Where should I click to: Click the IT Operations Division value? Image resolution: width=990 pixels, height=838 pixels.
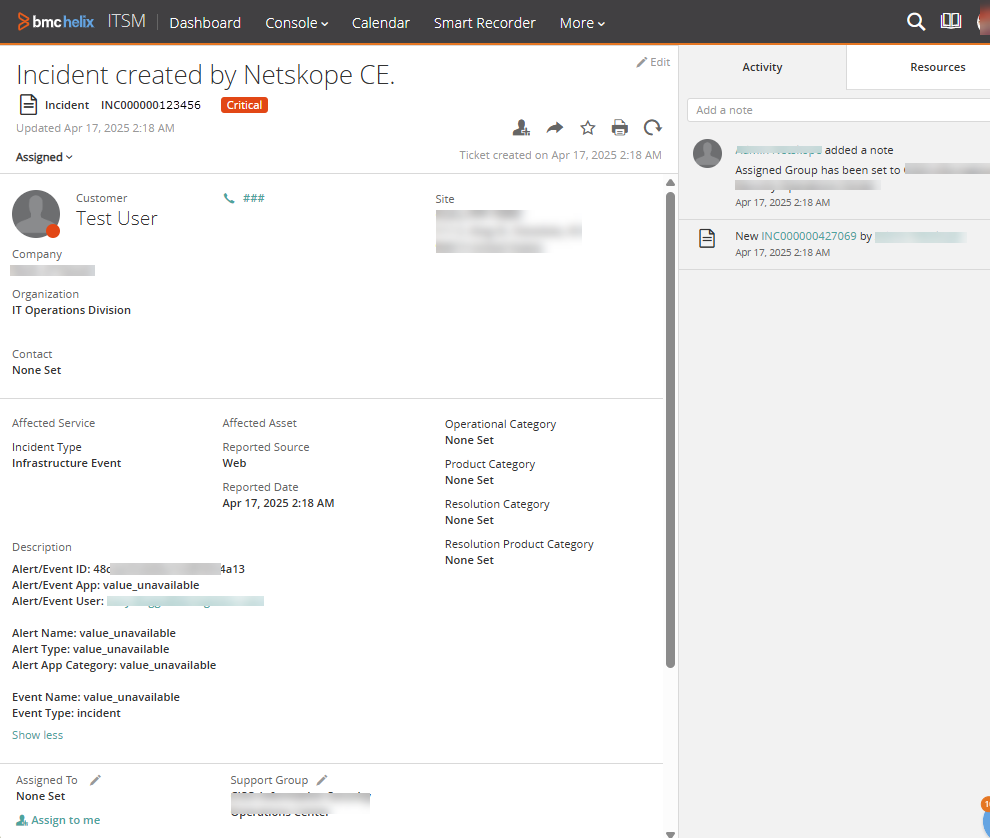tap(71, 310)
